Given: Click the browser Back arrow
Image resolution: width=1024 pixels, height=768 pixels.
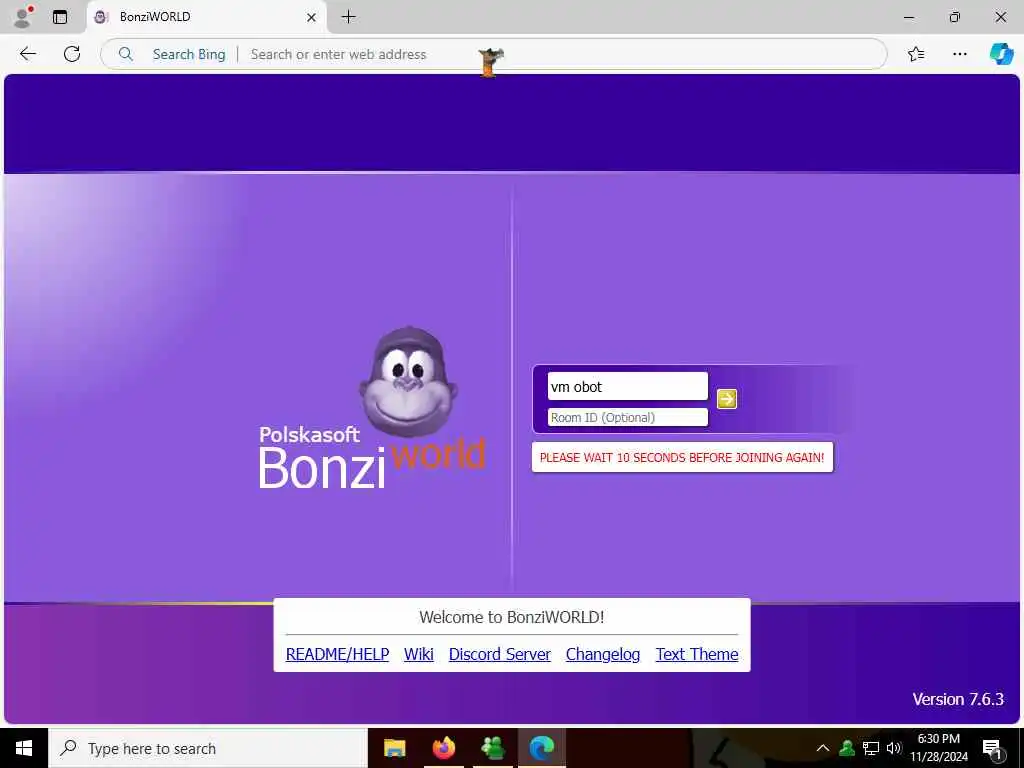Looking at the screenshot, I should (27, 54).
